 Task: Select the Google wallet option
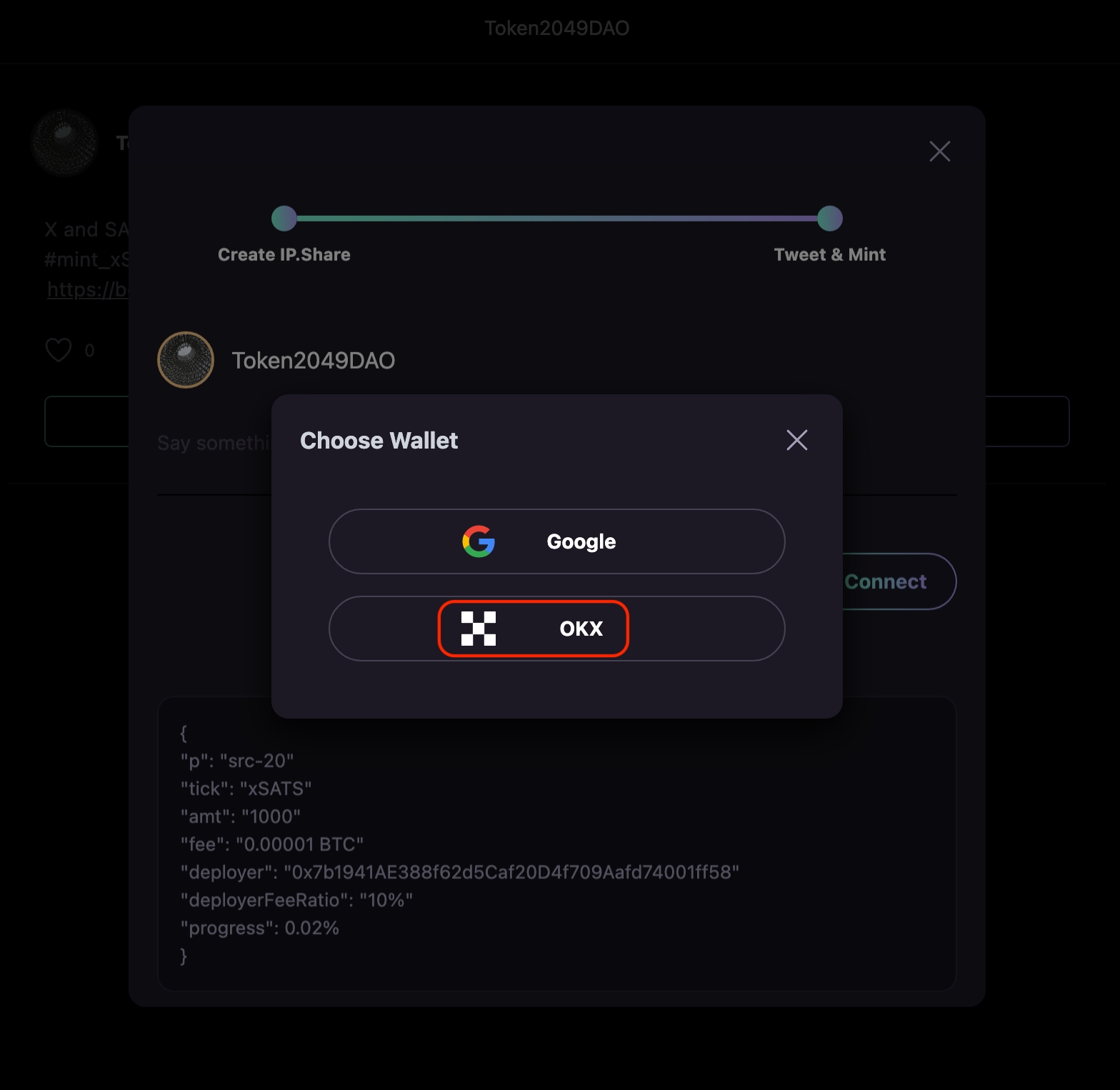556,541
